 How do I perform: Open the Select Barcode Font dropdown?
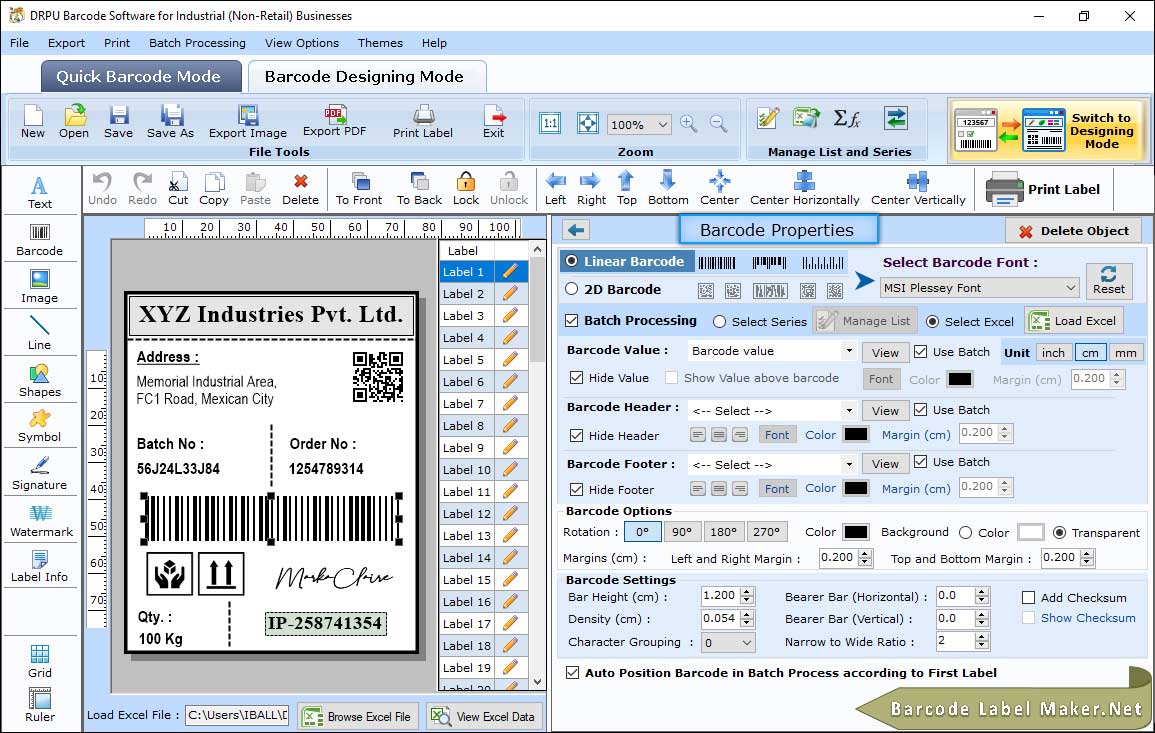[x=980, y=288]
